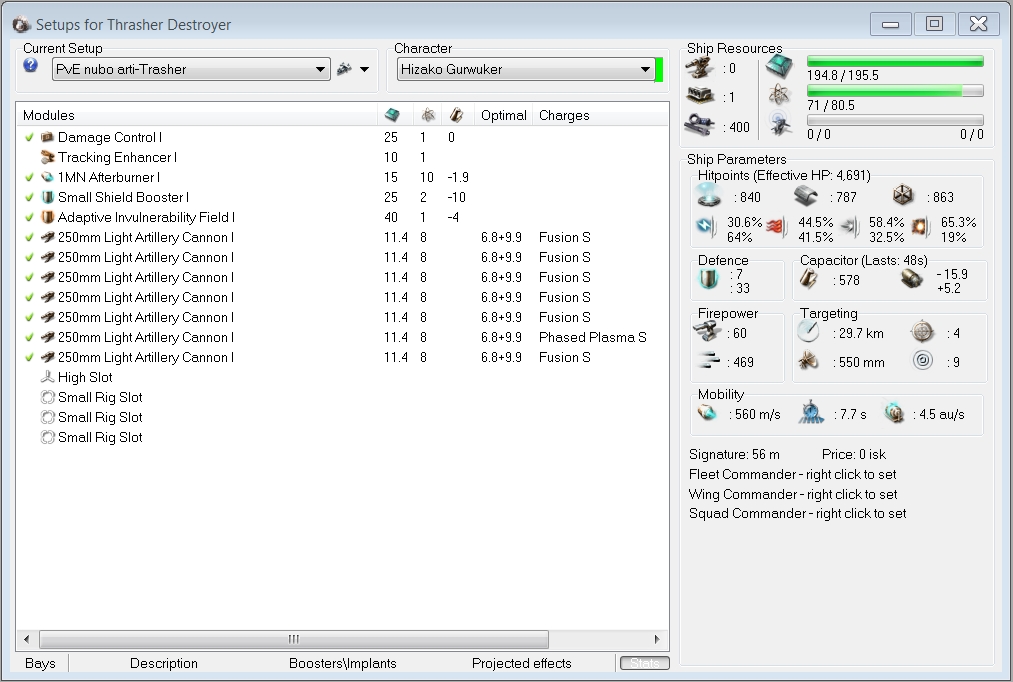Click the Defence shield icon
Screen dimensions: 1013x682
pyautogui.click(x=709, y=280)
